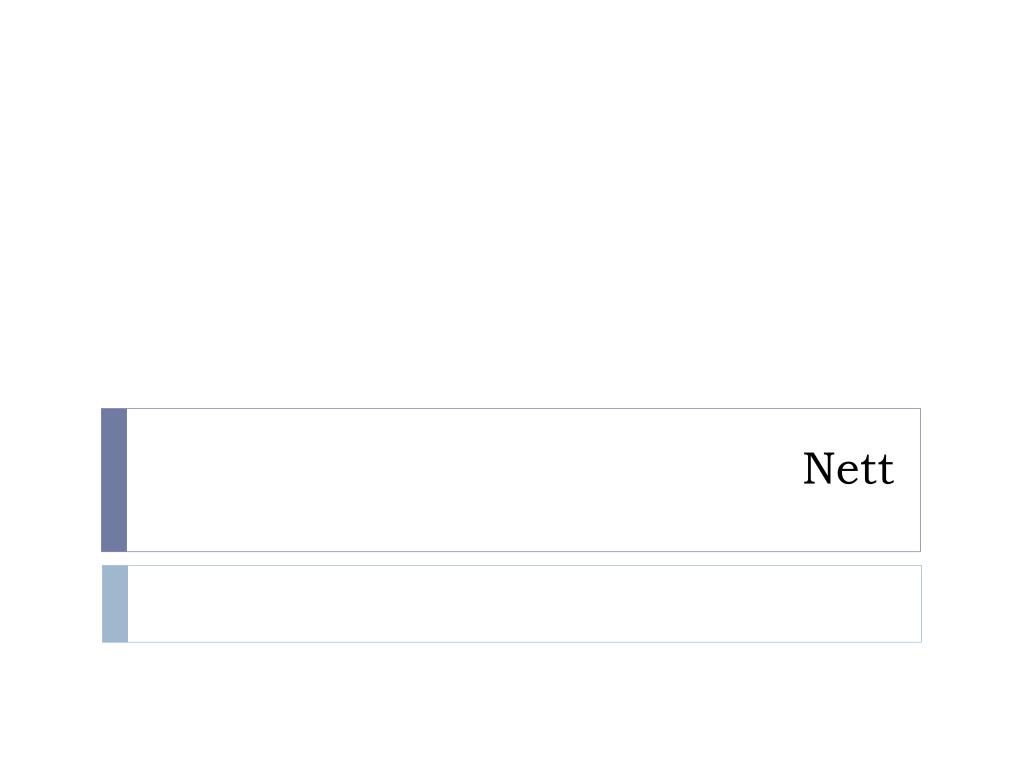Select the light blue accent bar
This screenshot has height=768, width=1024.
pos(115,604)
